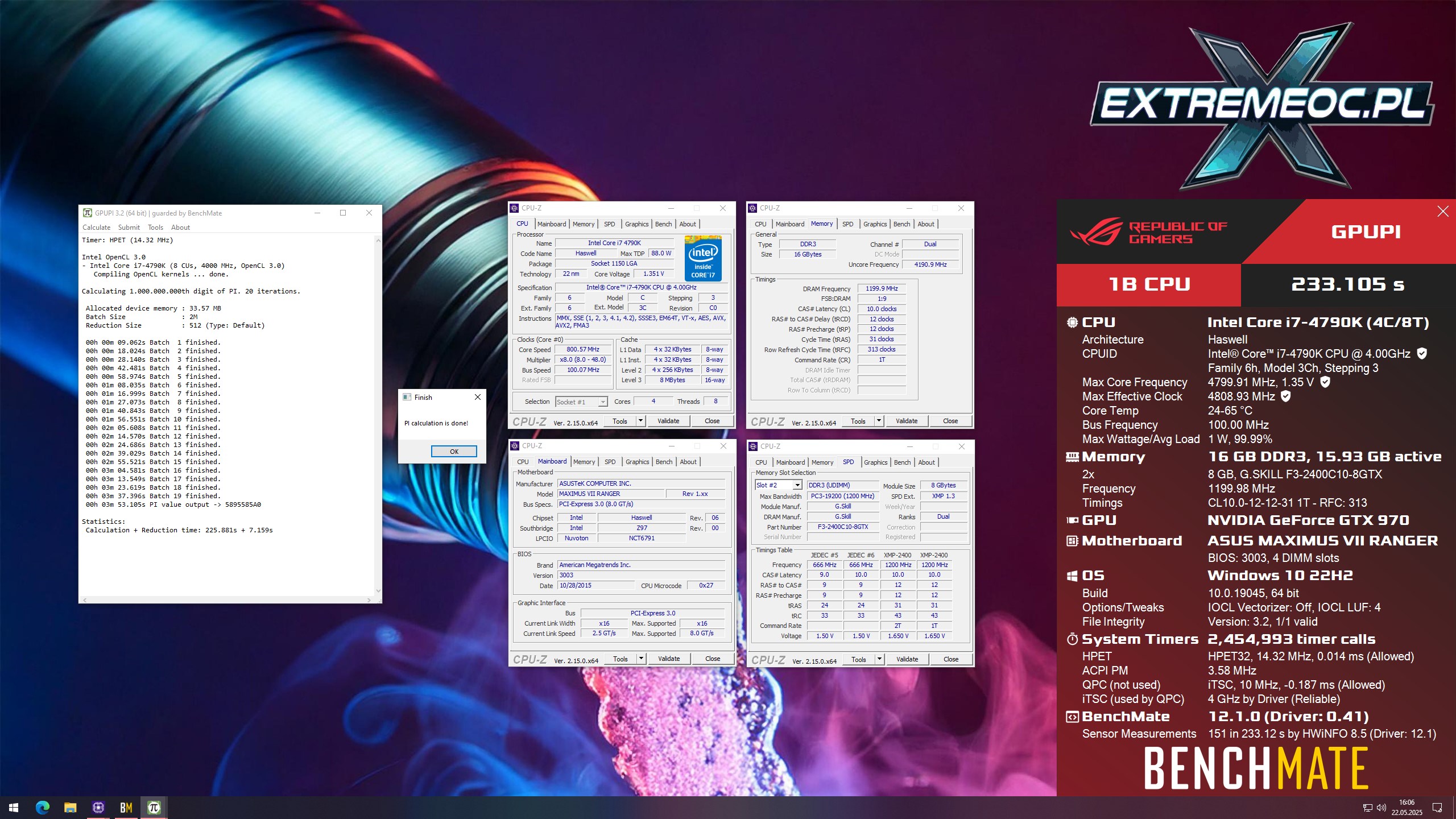Open the volume control in system tray
The image size is (1456, 819).
[1381, 808]
